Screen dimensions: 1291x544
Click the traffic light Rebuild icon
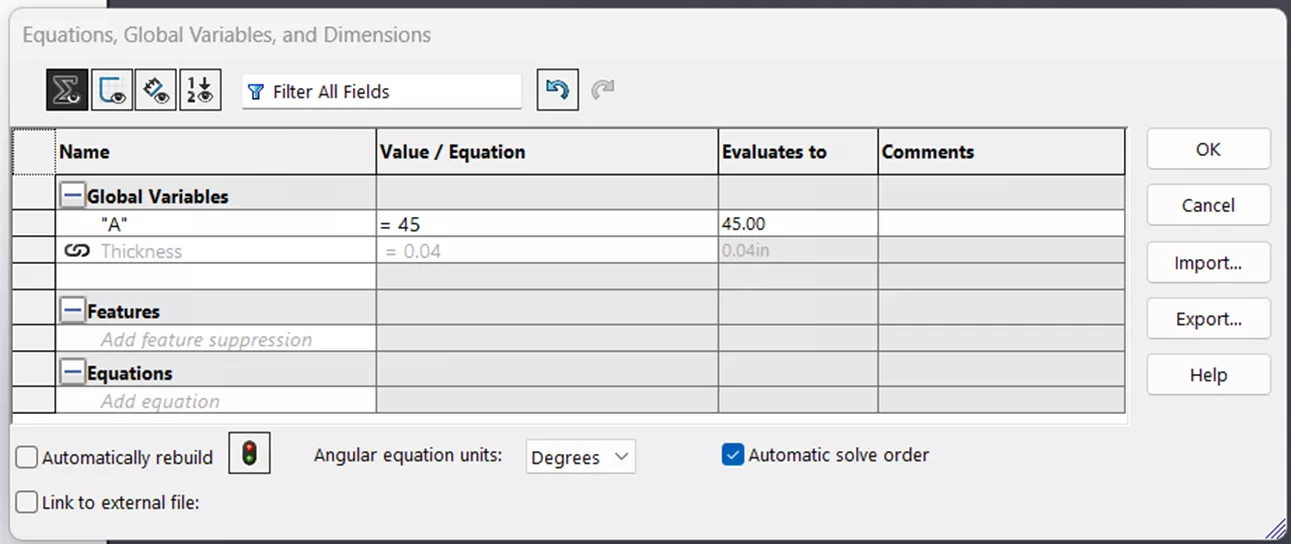(249, 455)
